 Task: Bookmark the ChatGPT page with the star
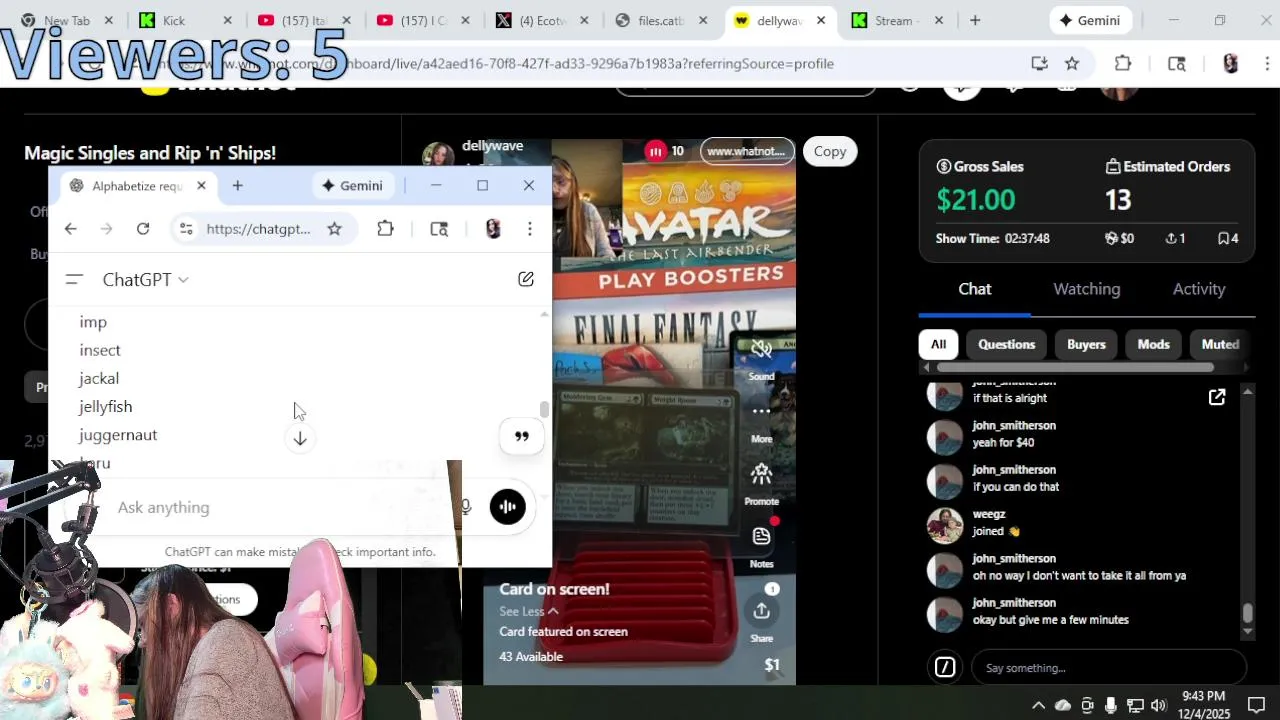coord(334,229)
